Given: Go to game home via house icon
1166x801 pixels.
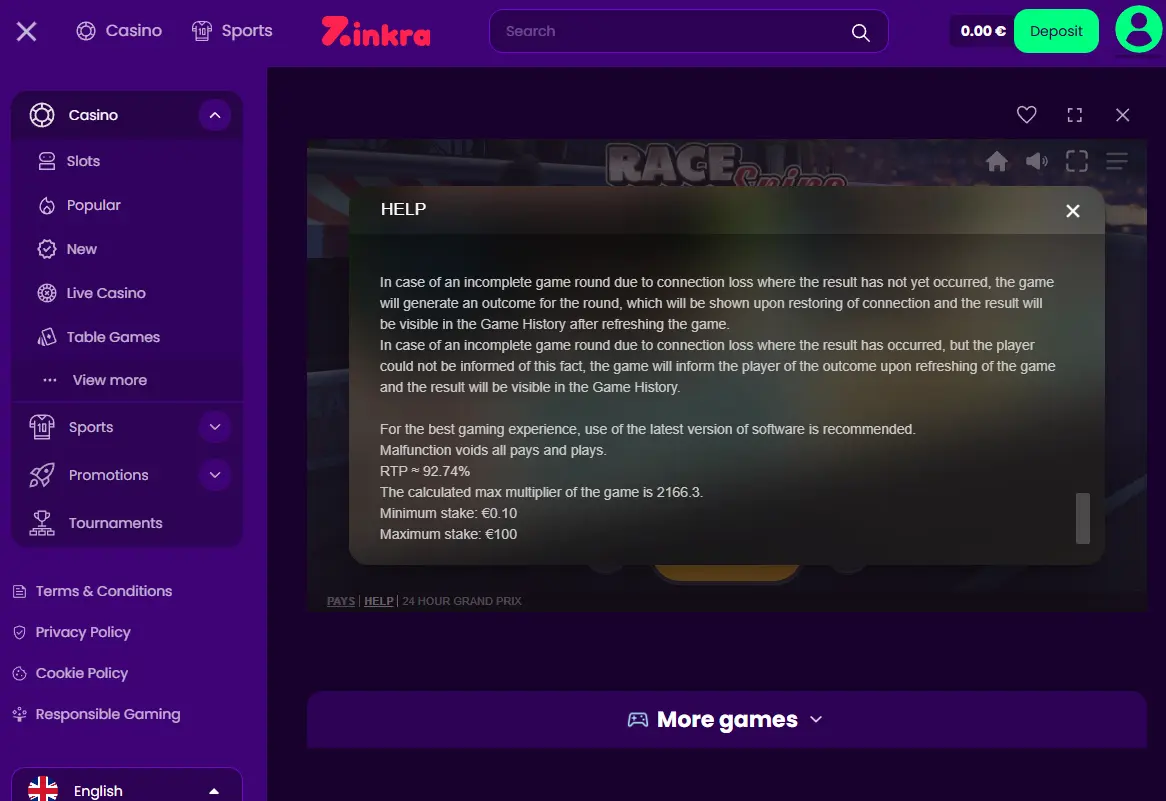Looking at the screenshot, I should coord(996,161).
